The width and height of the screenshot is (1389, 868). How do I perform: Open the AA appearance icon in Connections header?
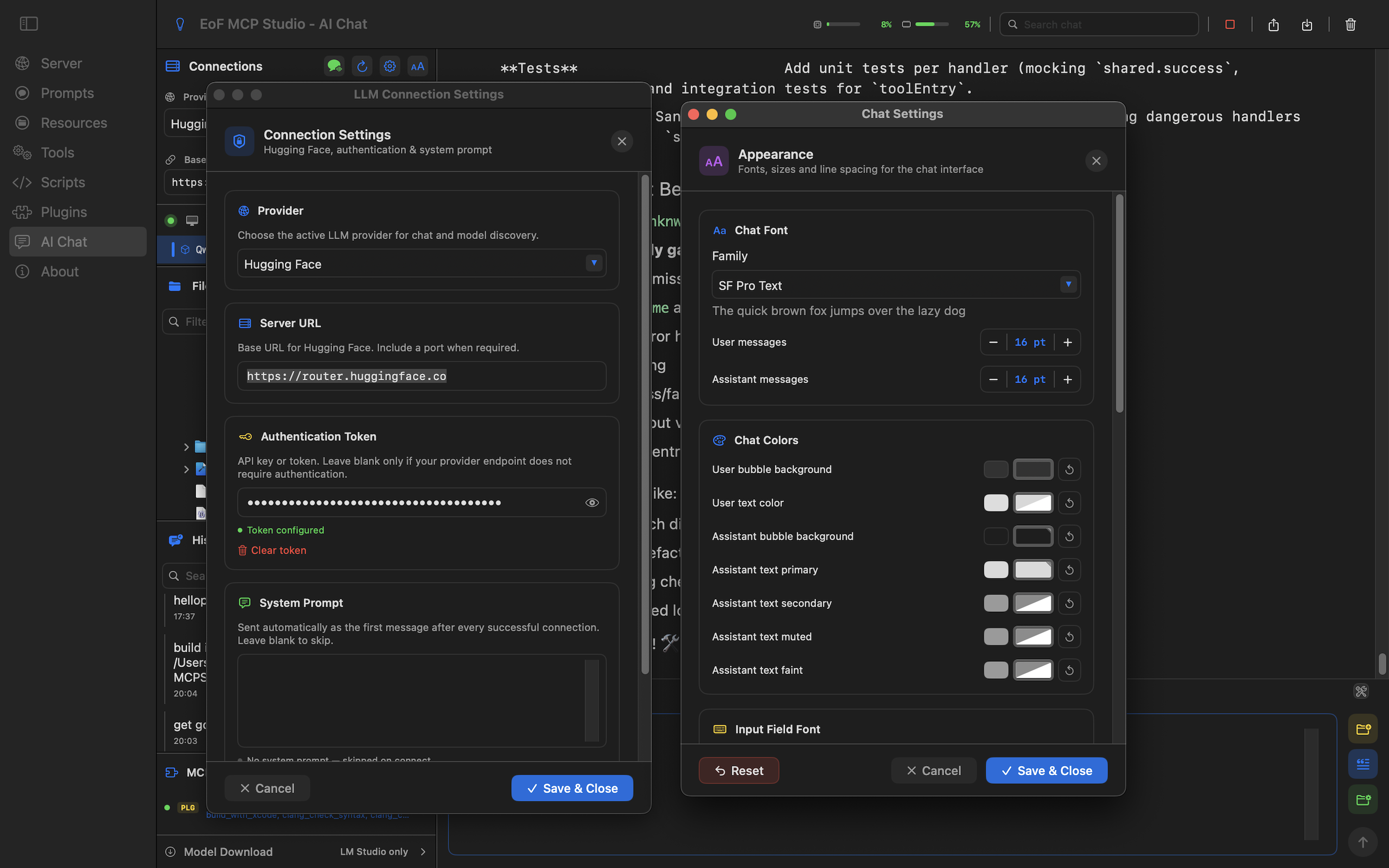[417, 66]
